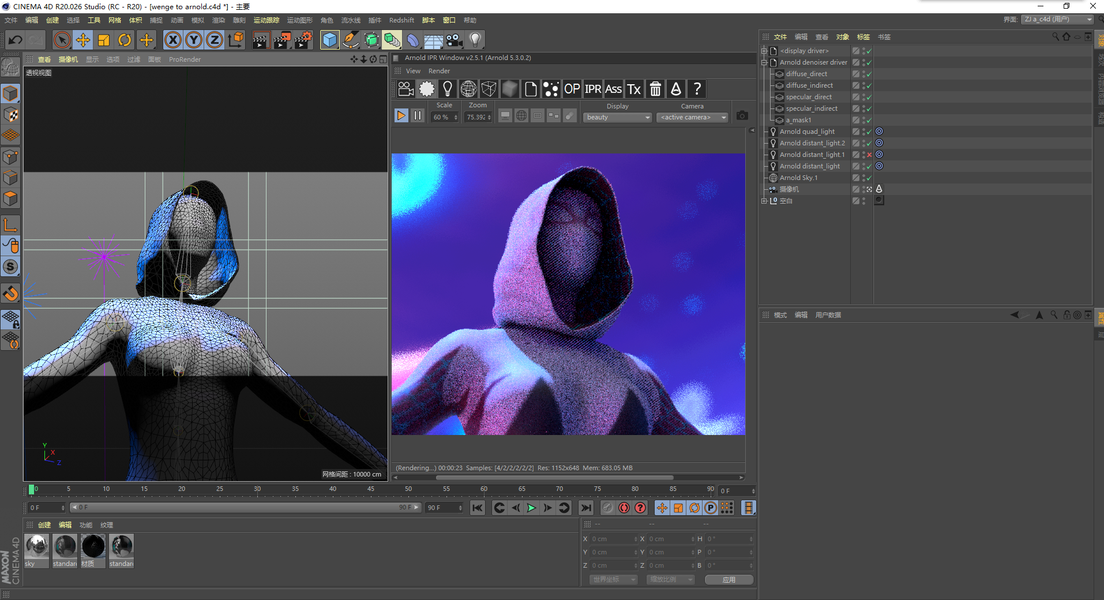The image size is (1104, 600).
Task: Click the Tx texture button in IPR toolbar
Action: pos(634,89)
